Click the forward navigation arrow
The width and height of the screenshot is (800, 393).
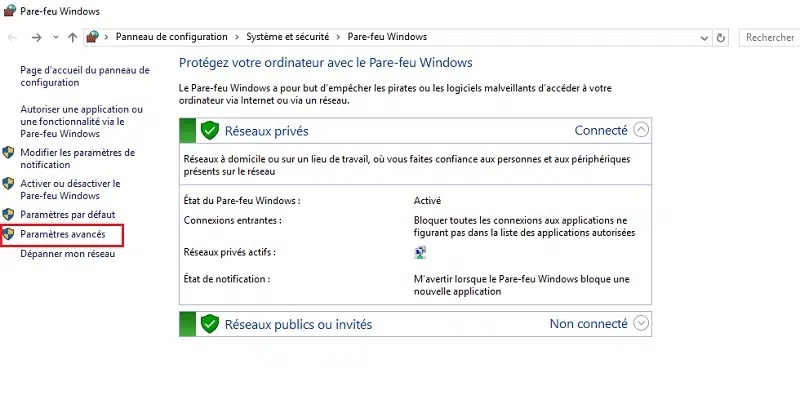click(x=36, y=37)
